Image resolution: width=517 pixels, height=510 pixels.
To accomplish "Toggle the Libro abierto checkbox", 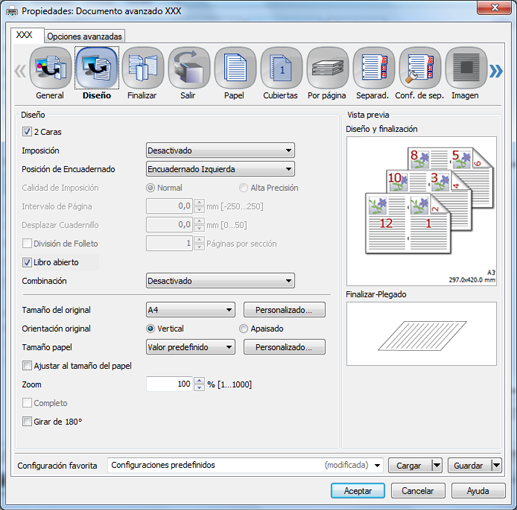I will click(27, 262).
